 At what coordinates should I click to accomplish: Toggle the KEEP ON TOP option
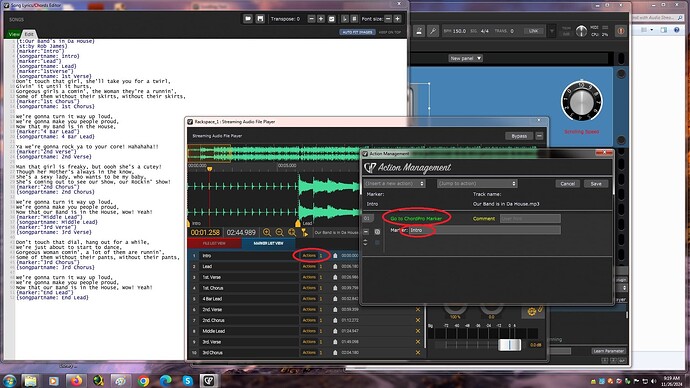pyautogui.click(x=389, y=32)
